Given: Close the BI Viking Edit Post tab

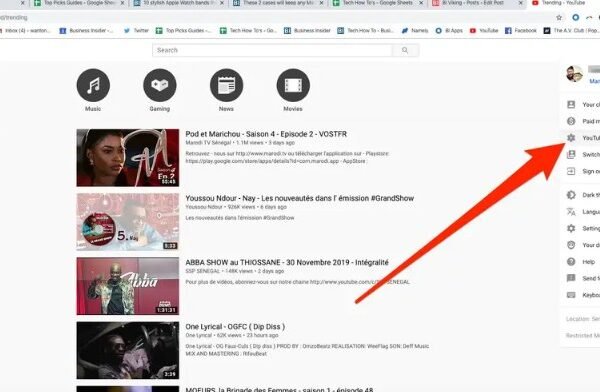Looking at the screenshot, I should (521, 3).
